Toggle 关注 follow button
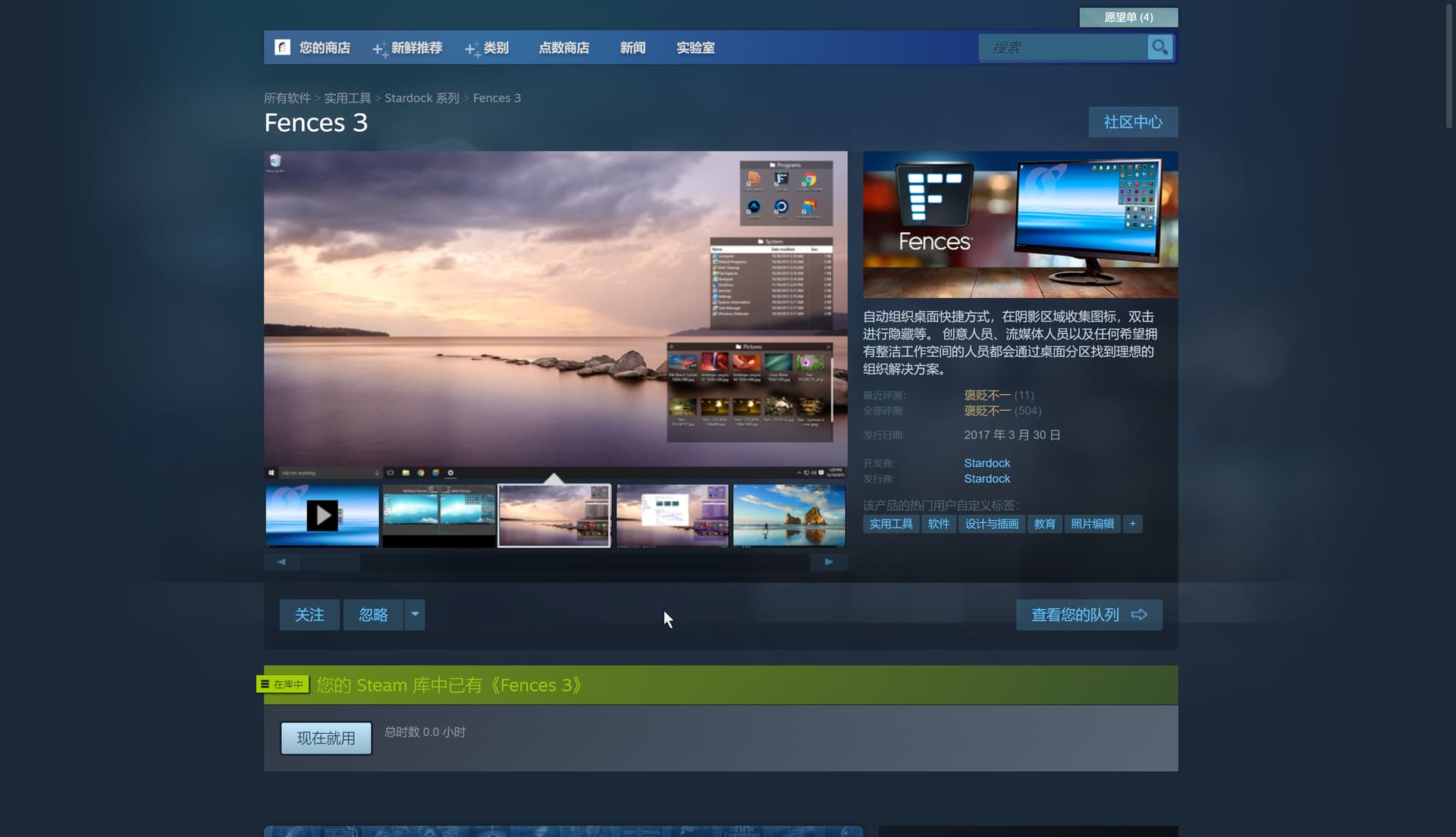 pos(309,615)
